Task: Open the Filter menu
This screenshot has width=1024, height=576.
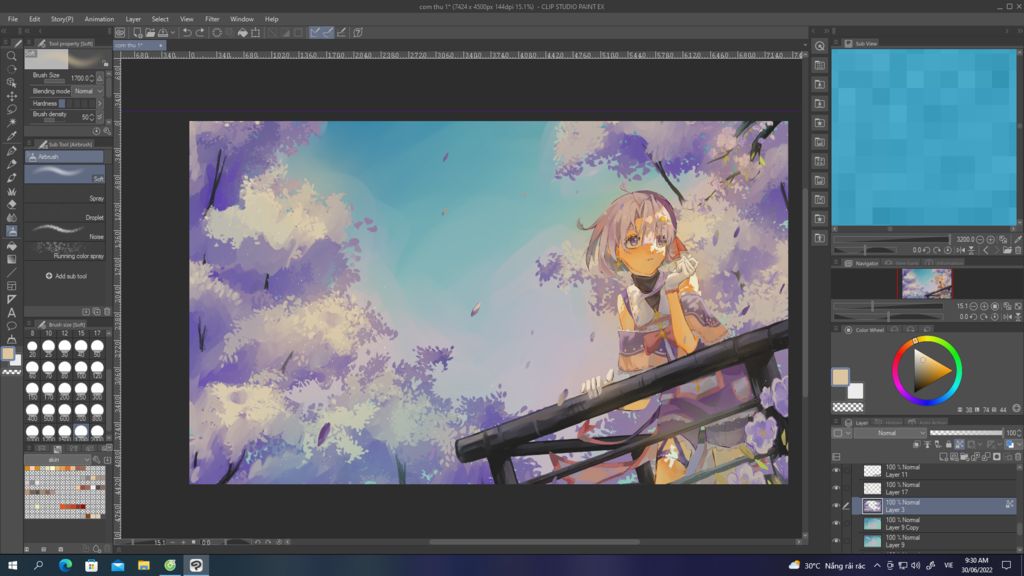Action: coord(212,19)
